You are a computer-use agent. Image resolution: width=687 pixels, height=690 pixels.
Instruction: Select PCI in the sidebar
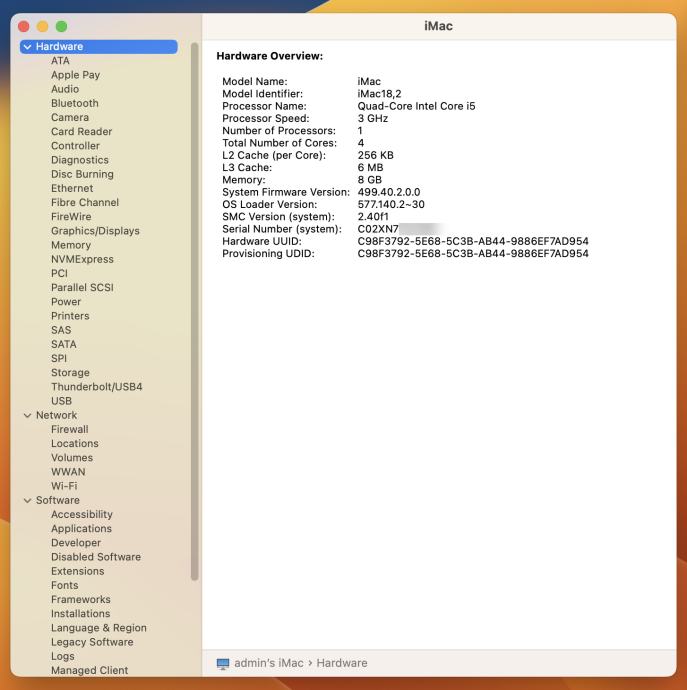59,273
